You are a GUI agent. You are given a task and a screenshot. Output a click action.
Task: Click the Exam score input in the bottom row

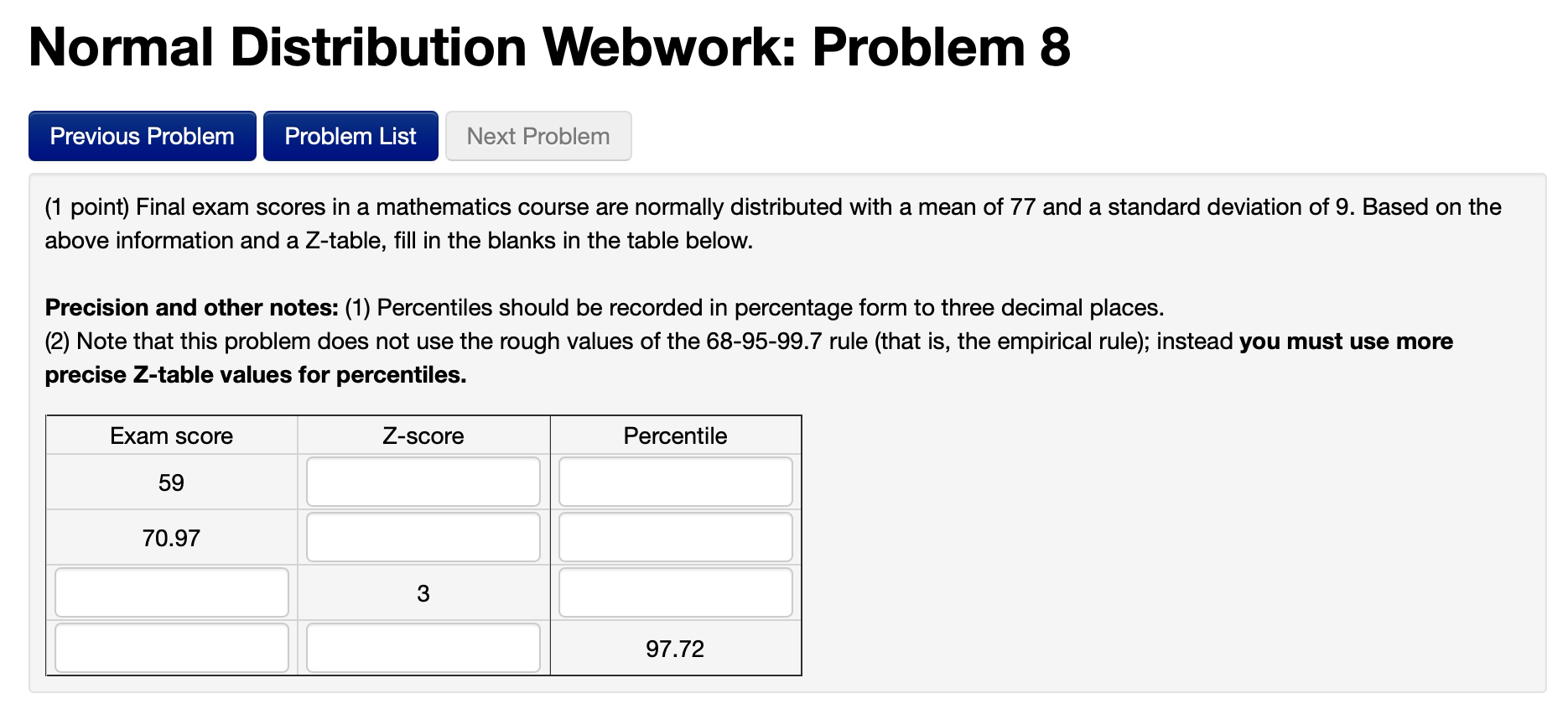point(170,647)
